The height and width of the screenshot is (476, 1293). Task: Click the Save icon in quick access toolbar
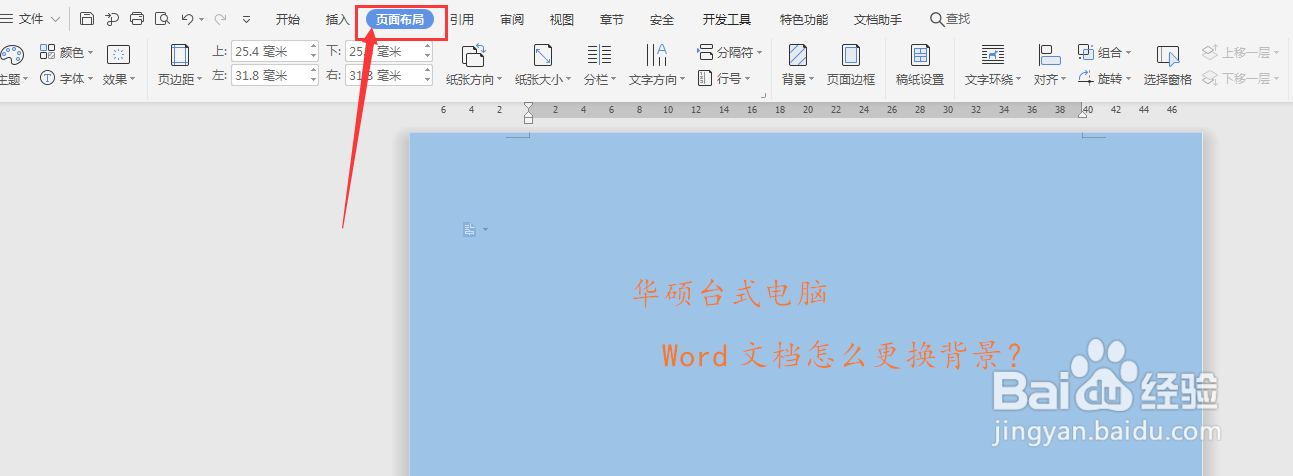(x=87, y=19)
